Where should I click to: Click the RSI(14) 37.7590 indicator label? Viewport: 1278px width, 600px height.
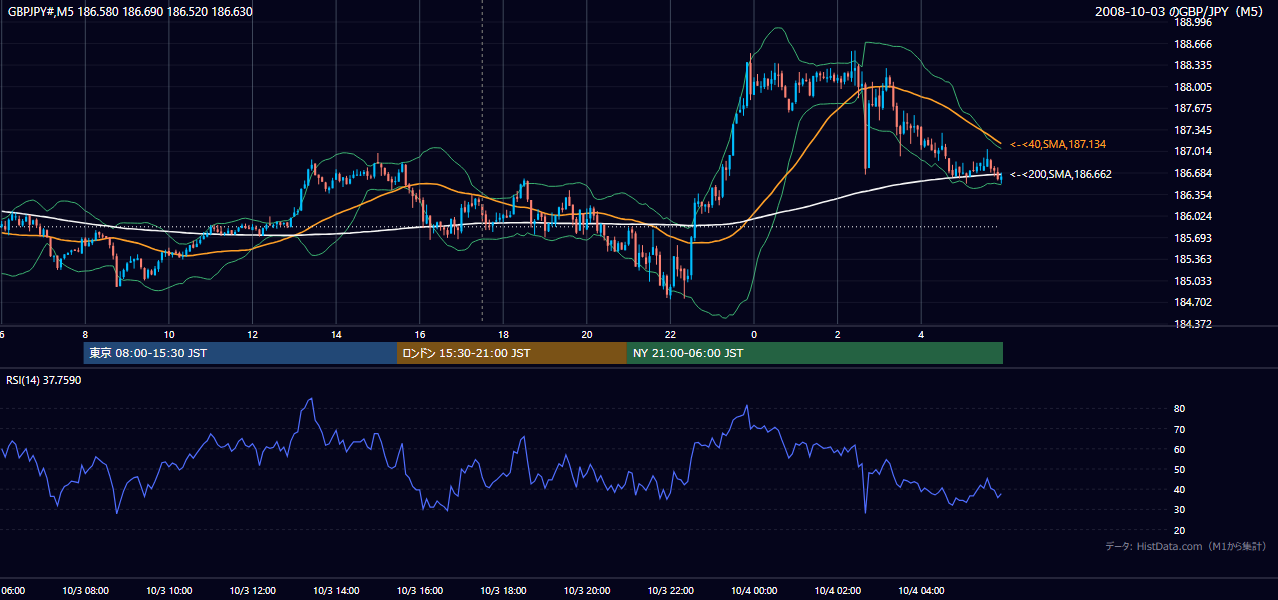[44, 380]
